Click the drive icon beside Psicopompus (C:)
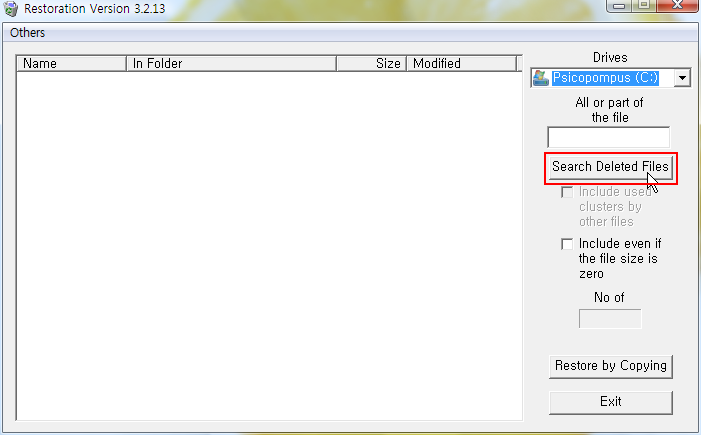This screenshot has width=701, height=435. (541, 78)
